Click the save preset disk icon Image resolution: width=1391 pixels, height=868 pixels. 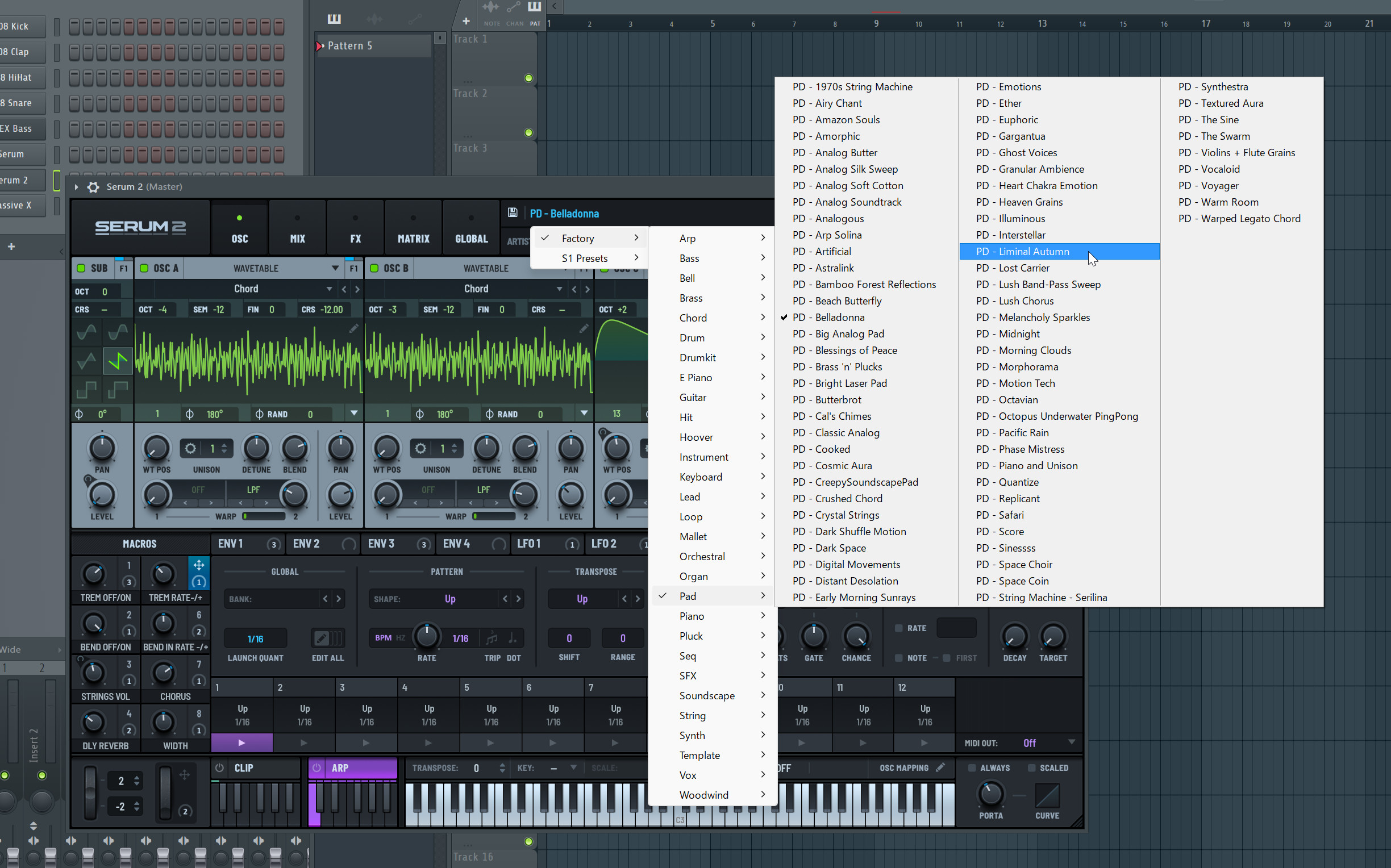click(x=512, y=213)
